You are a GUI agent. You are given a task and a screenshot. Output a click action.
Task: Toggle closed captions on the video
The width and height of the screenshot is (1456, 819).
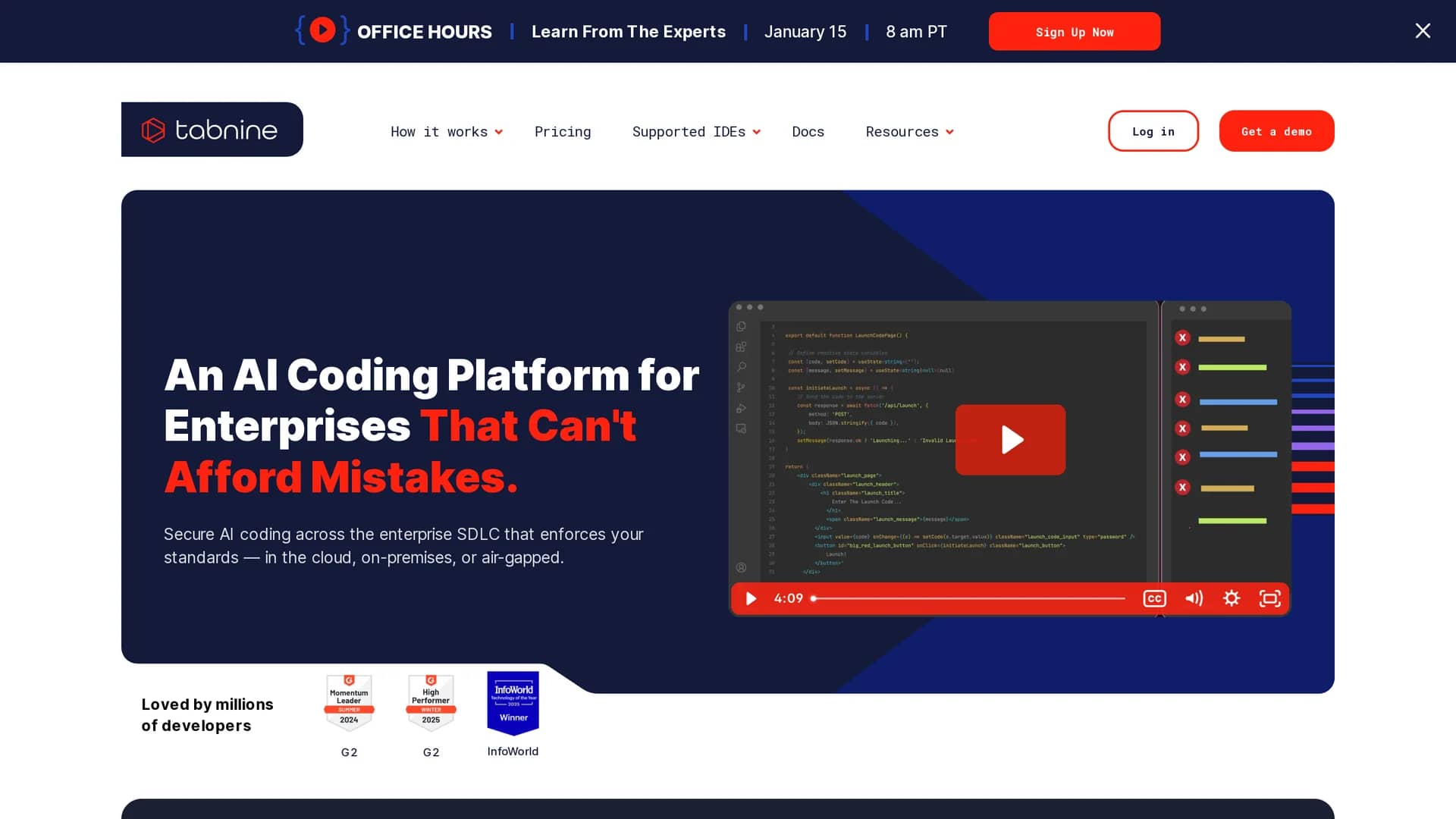[1154, 598]
